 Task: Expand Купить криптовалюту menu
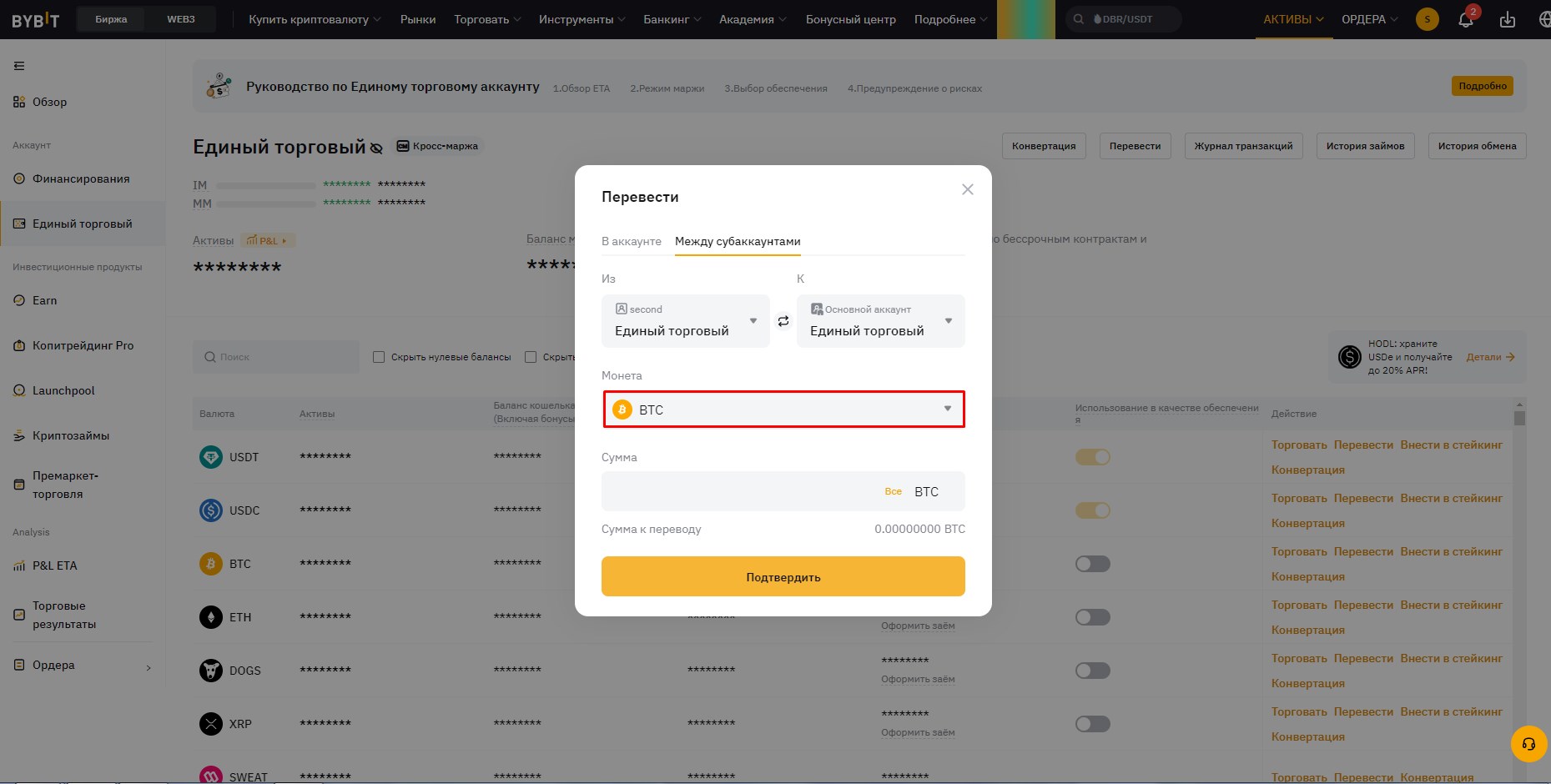pyautogui.click(x=315, y=19)
